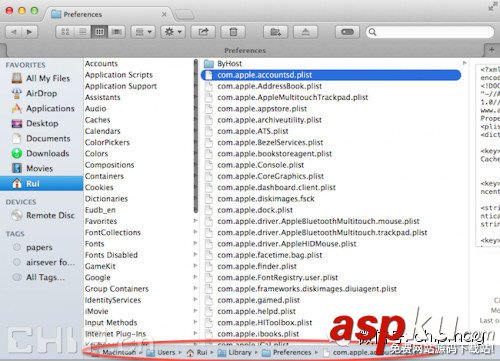Expand the Favorites folder arrow

tap(195, 221)
